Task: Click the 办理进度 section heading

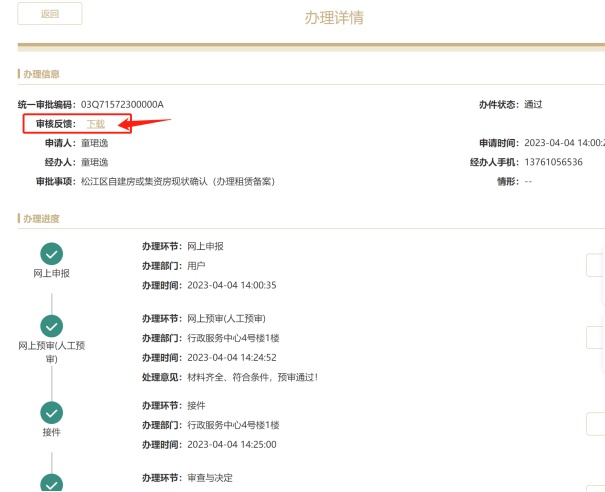Action: [x=41, y=218]
